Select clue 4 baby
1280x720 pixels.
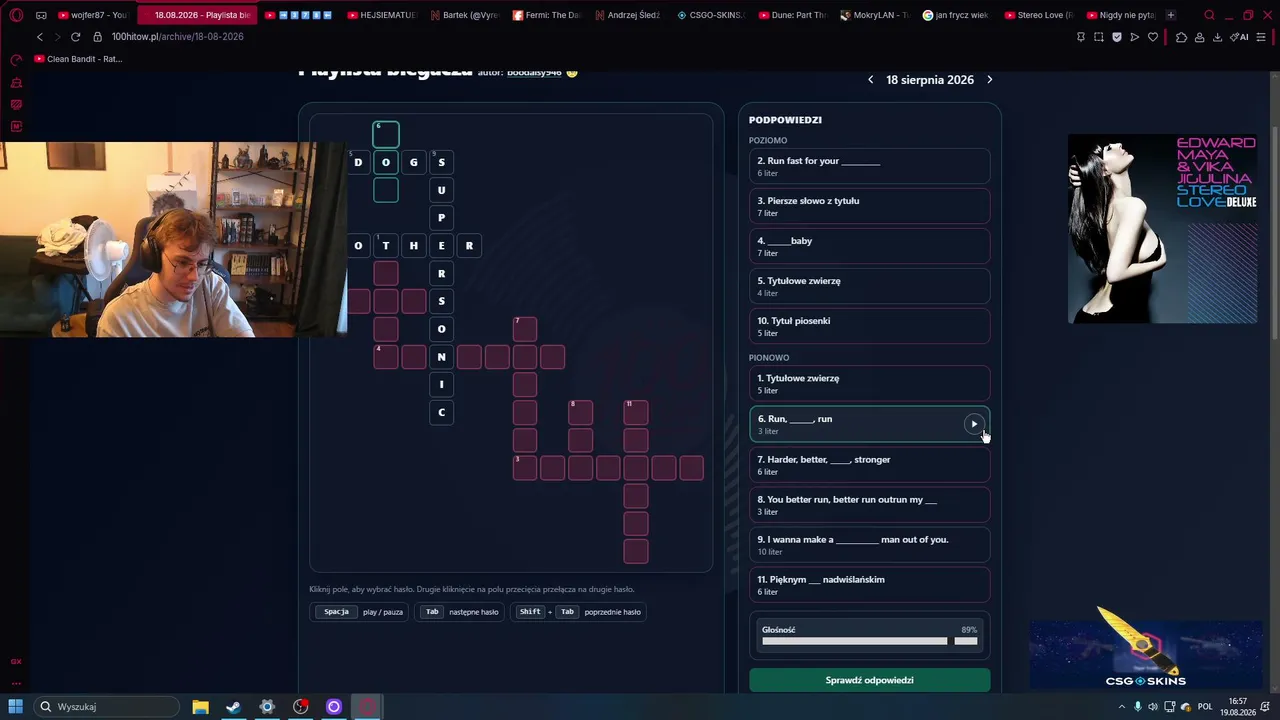pos(870,246)
